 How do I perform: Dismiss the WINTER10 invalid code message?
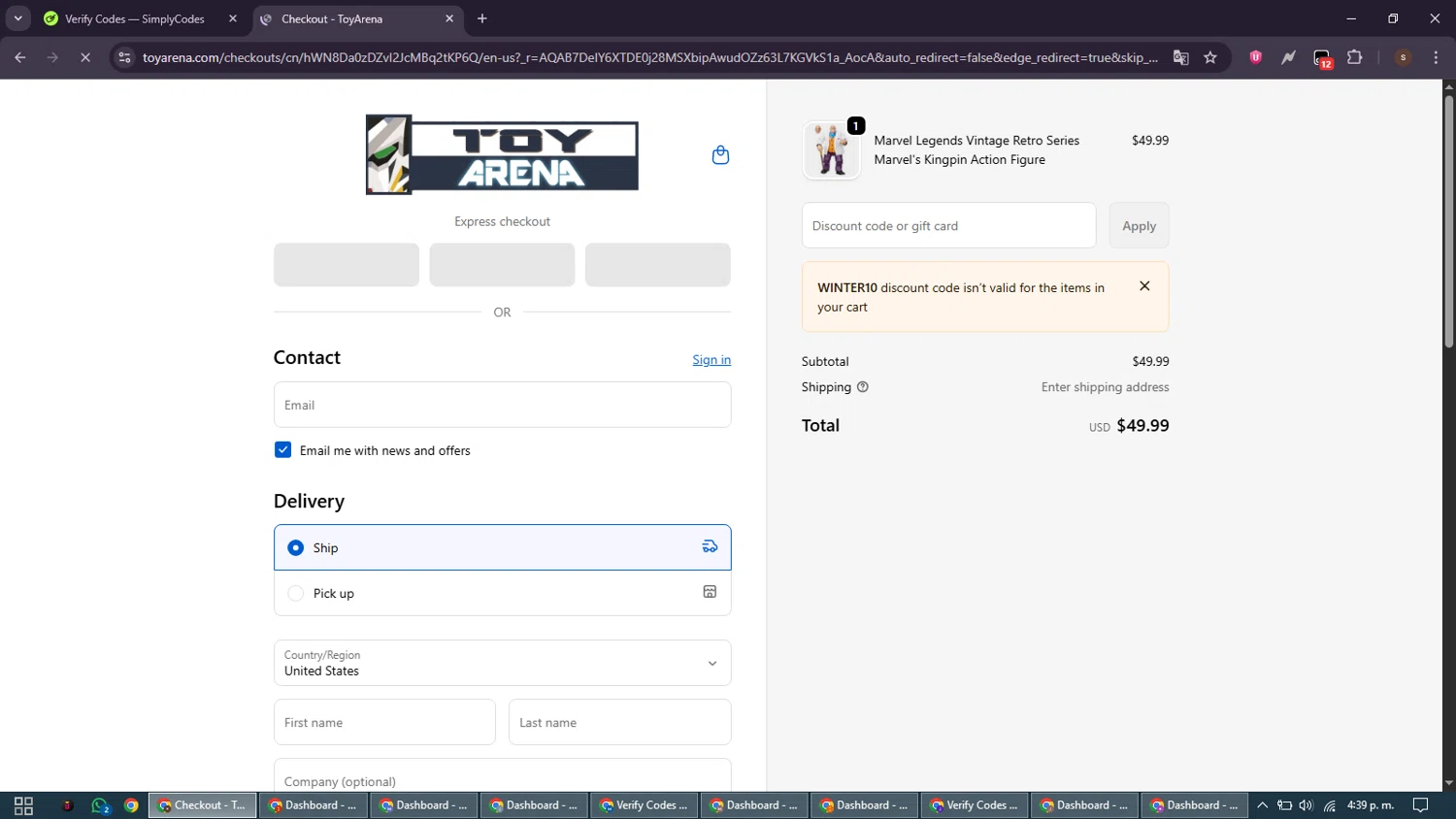point(1144,286)
